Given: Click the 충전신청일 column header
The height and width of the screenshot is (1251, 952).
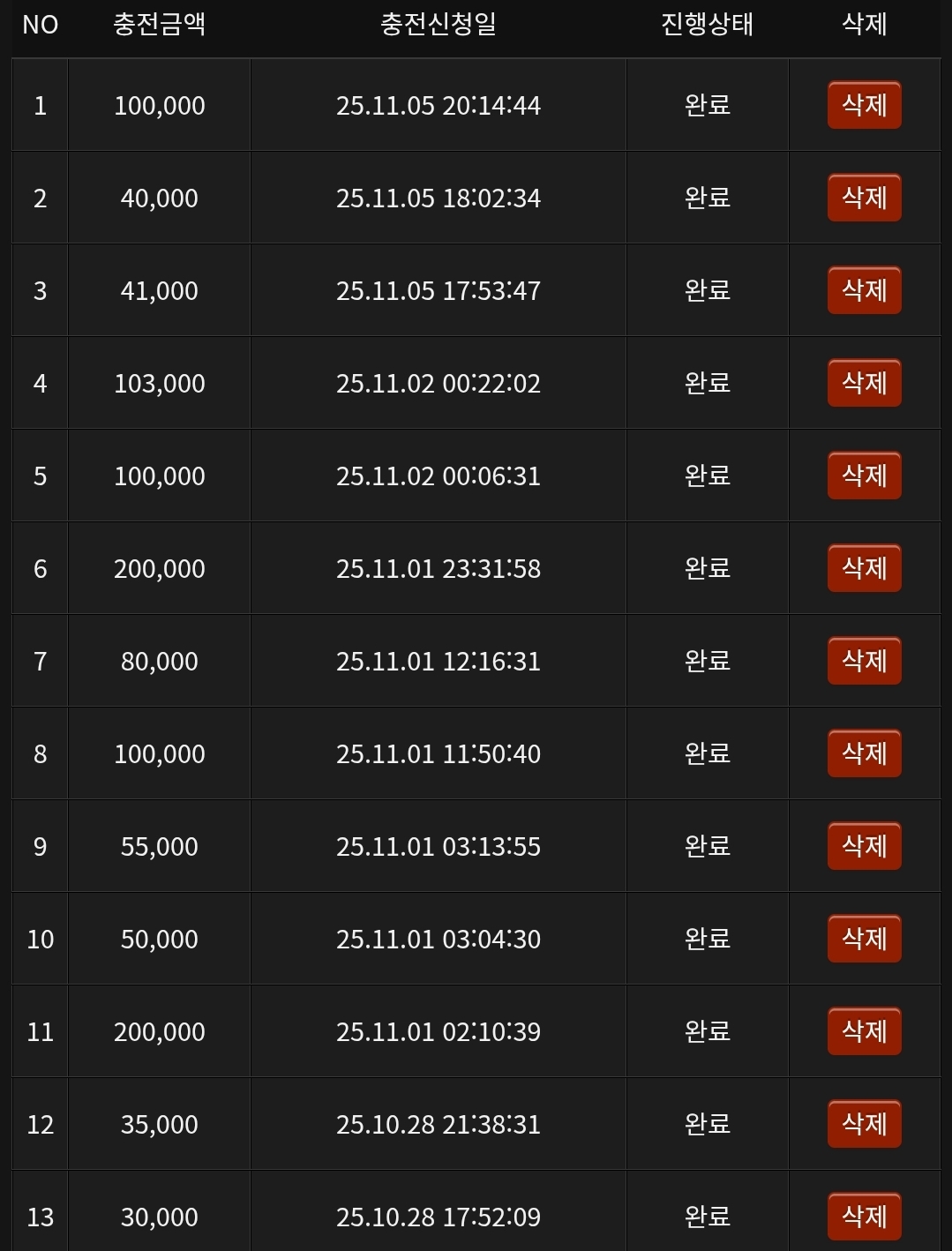Looking at the screenshot, I should [439, 24].
